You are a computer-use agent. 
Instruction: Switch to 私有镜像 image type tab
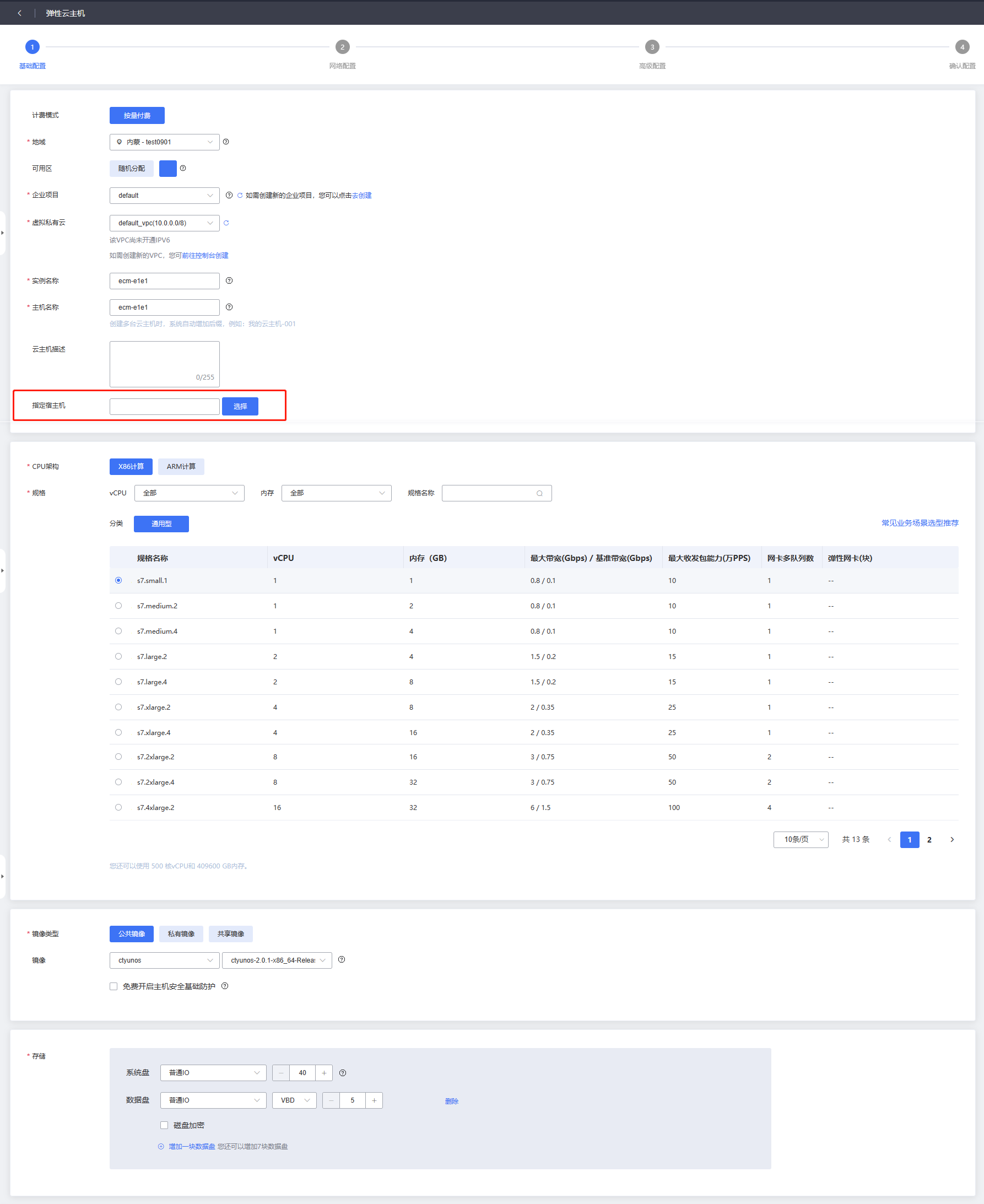181,933
